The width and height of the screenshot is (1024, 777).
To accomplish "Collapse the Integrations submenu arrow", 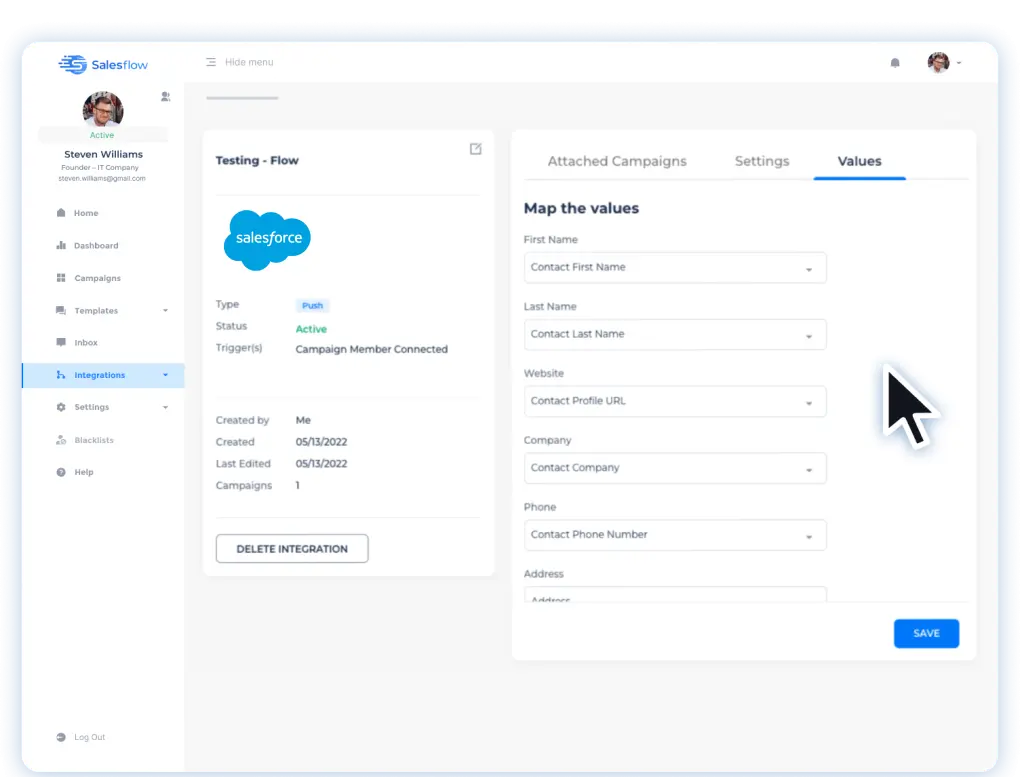I will coord(165,375).
